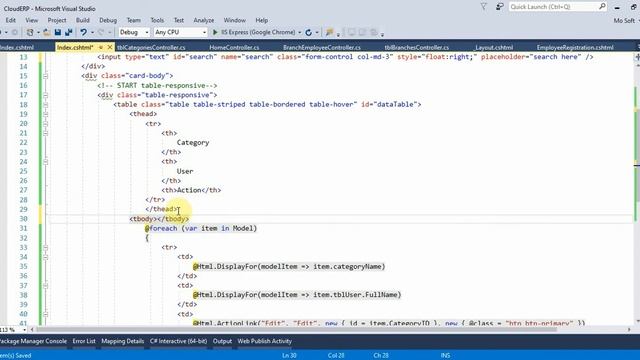The image size is (640, 360).
Task: Click the Send Feedback icon
Action: click(x=500, y=7)
